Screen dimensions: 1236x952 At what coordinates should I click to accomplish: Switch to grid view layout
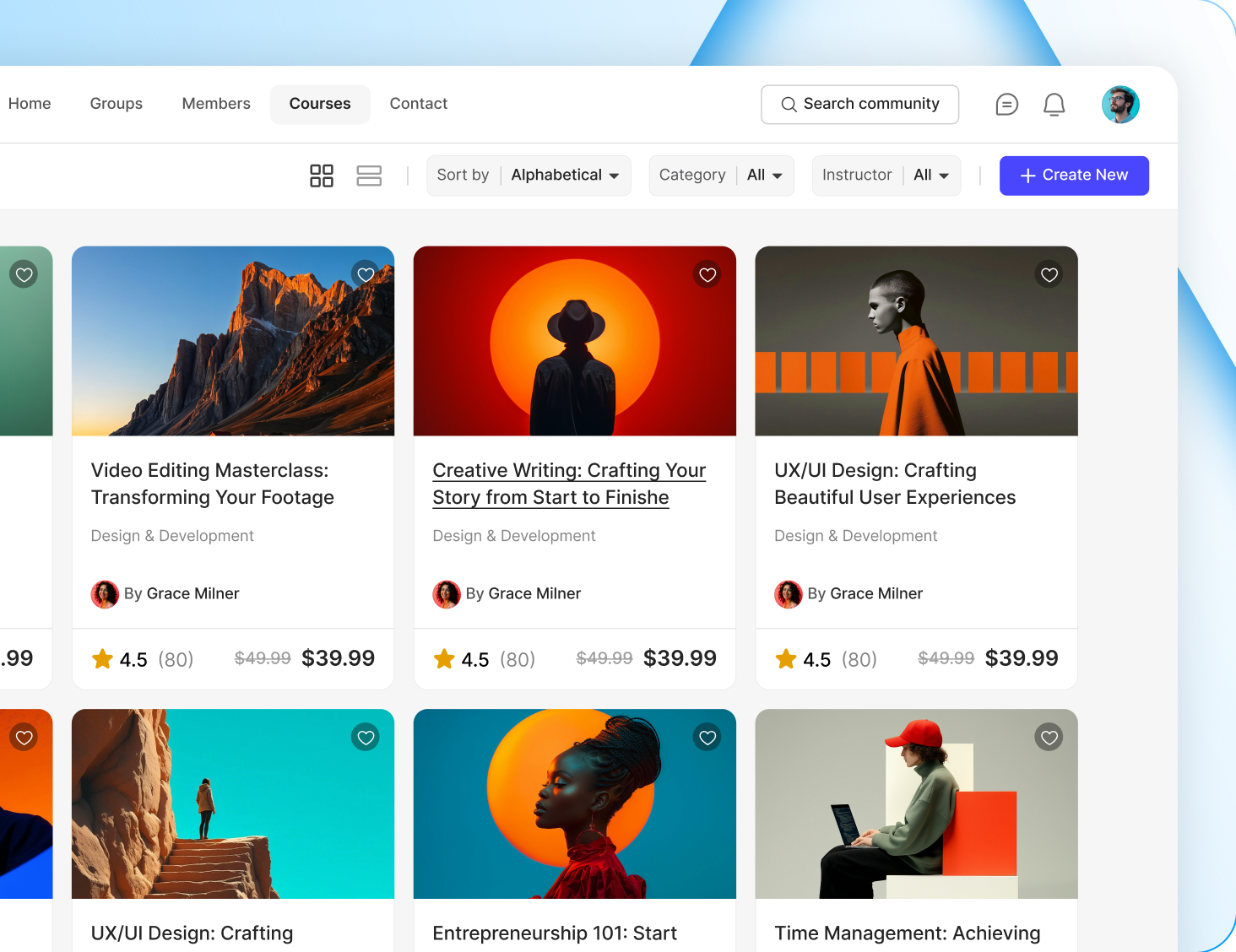pos(322,176)
